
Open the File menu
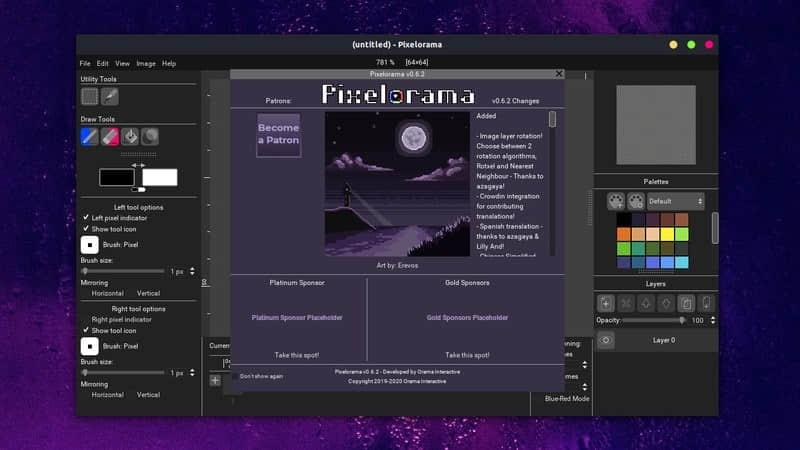pos(85,63)
